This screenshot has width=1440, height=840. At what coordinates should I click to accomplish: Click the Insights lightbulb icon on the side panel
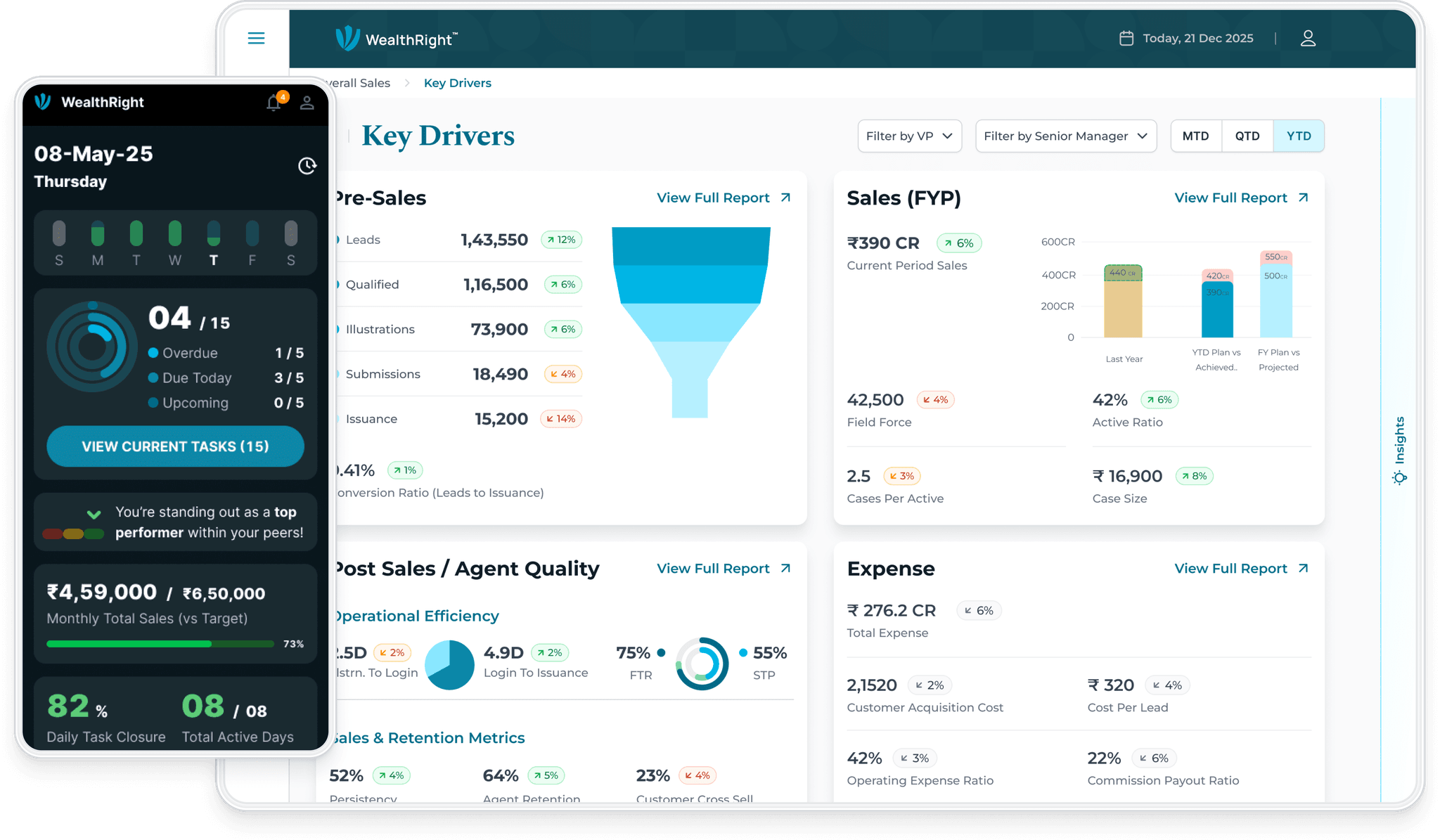1399,478
